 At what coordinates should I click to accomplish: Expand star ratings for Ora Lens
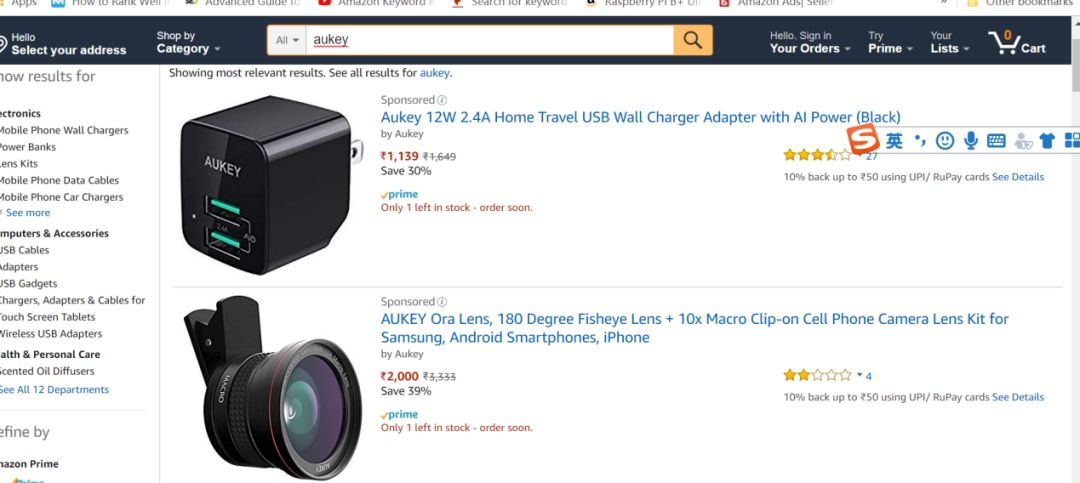click(860, 376)
